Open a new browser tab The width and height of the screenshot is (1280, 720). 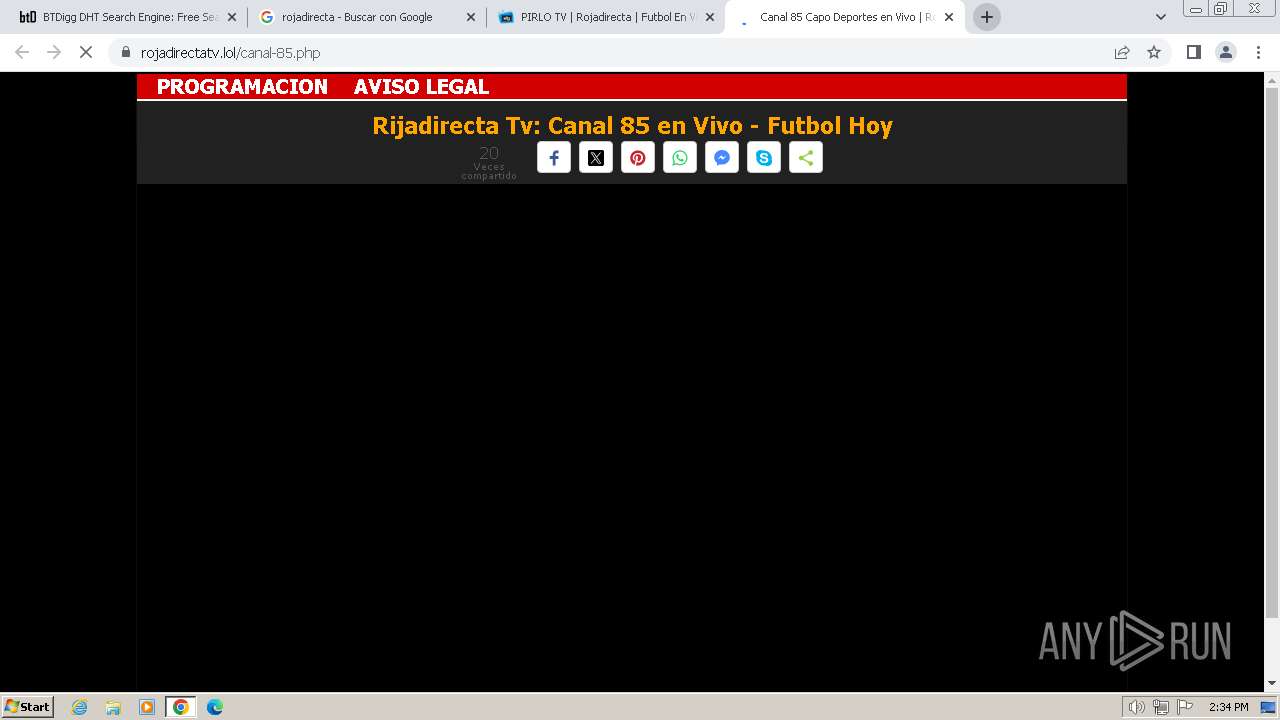pyautogui.click(x=987, y=17)
